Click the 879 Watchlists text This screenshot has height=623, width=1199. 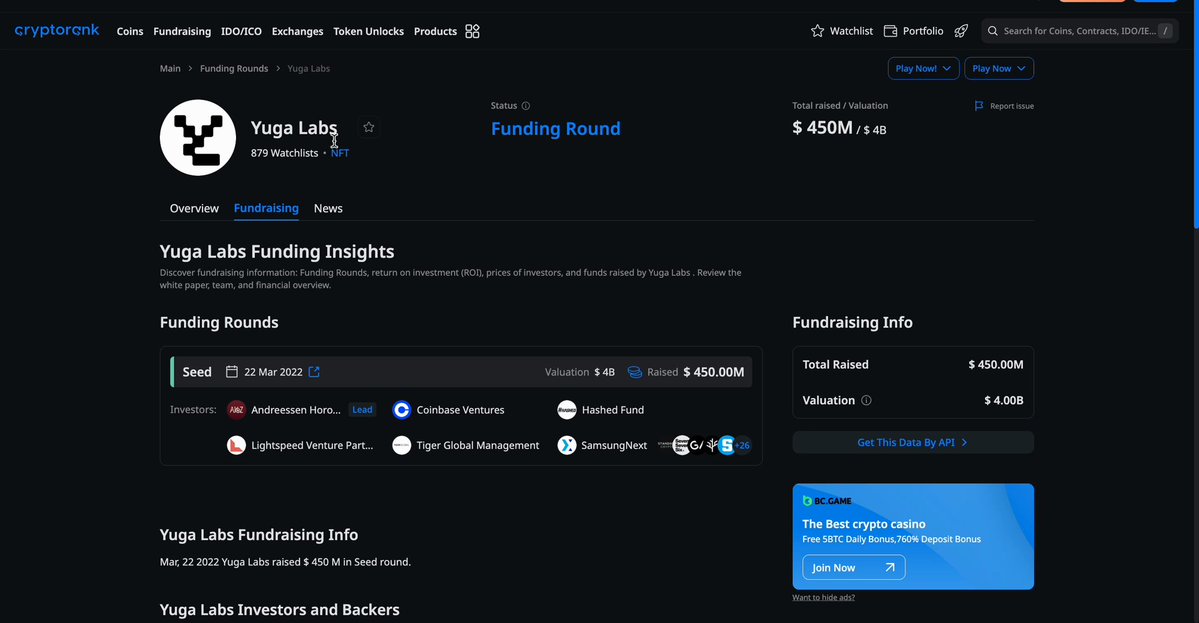[284, 153]
